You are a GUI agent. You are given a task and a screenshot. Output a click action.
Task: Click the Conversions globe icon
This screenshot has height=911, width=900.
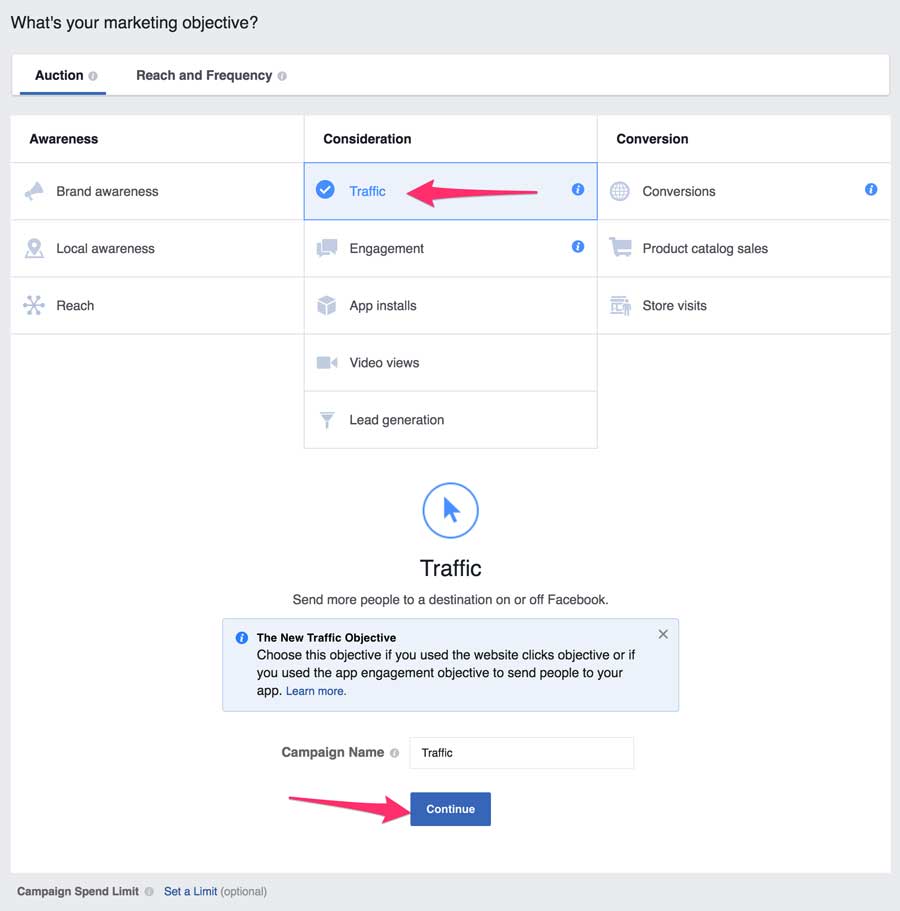point(620,191)
